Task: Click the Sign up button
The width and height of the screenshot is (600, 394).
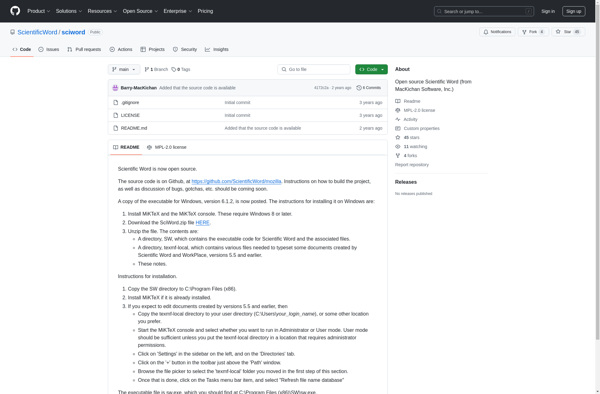Action: [573, 11]
